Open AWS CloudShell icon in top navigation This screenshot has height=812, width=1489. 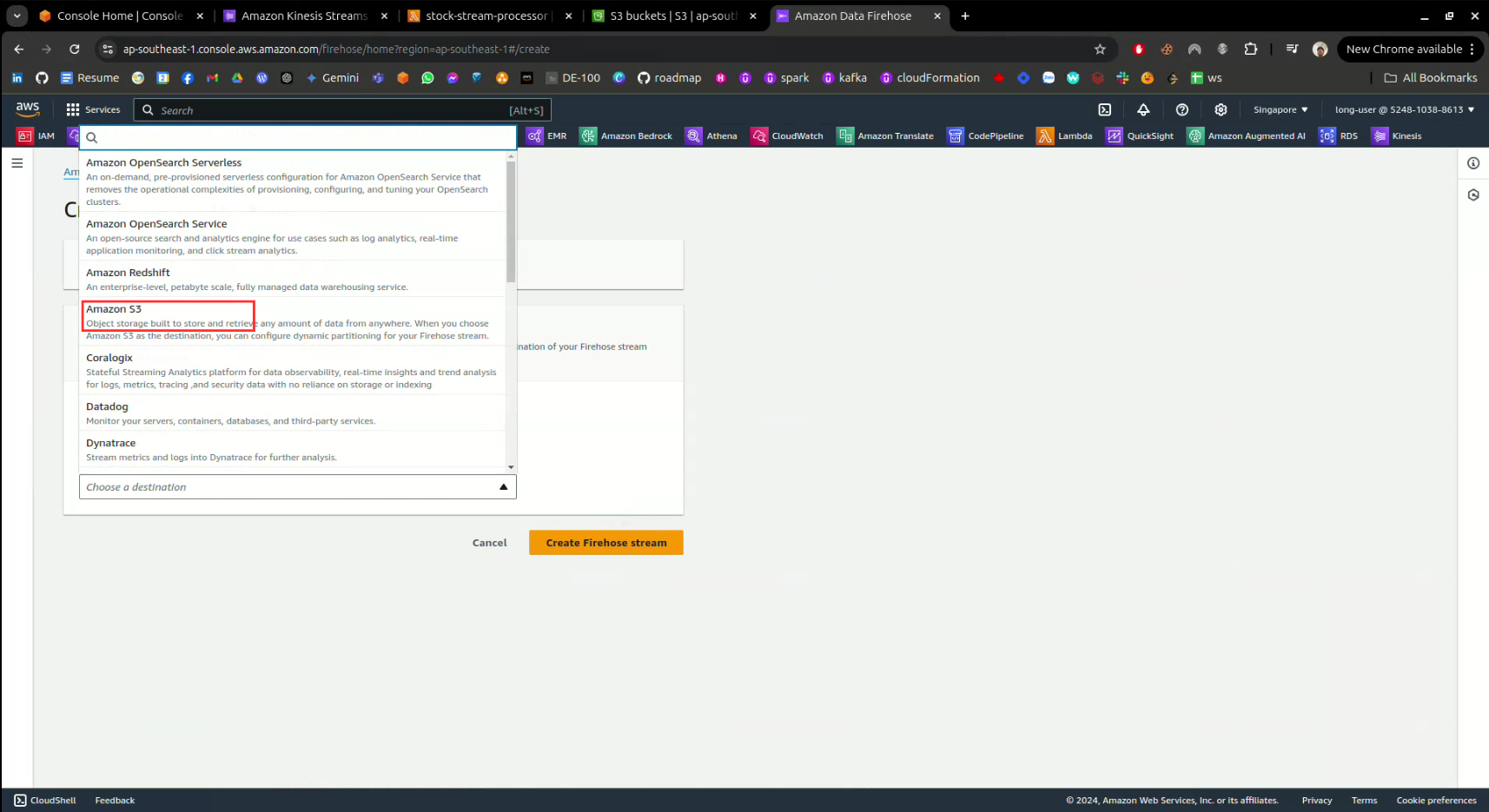click(x=1104, y=109)
